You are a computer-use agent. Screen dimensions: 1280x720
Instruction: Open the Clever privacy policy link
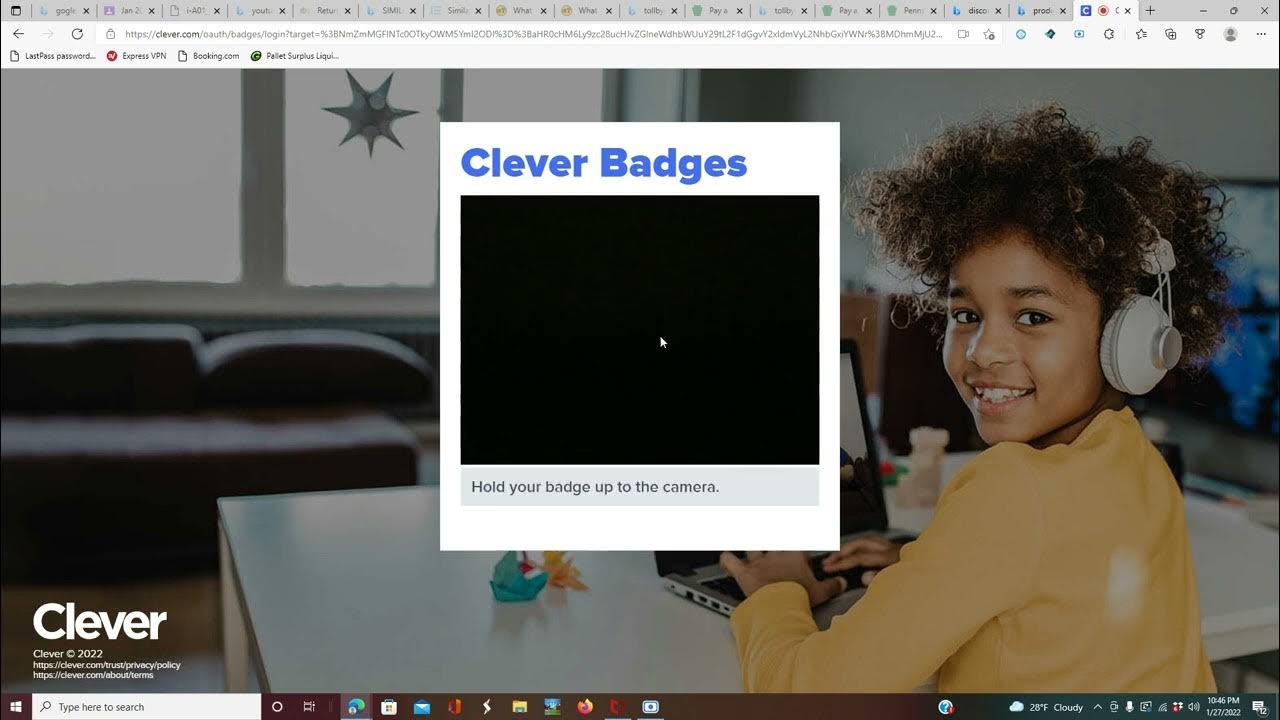pos(107,665)
